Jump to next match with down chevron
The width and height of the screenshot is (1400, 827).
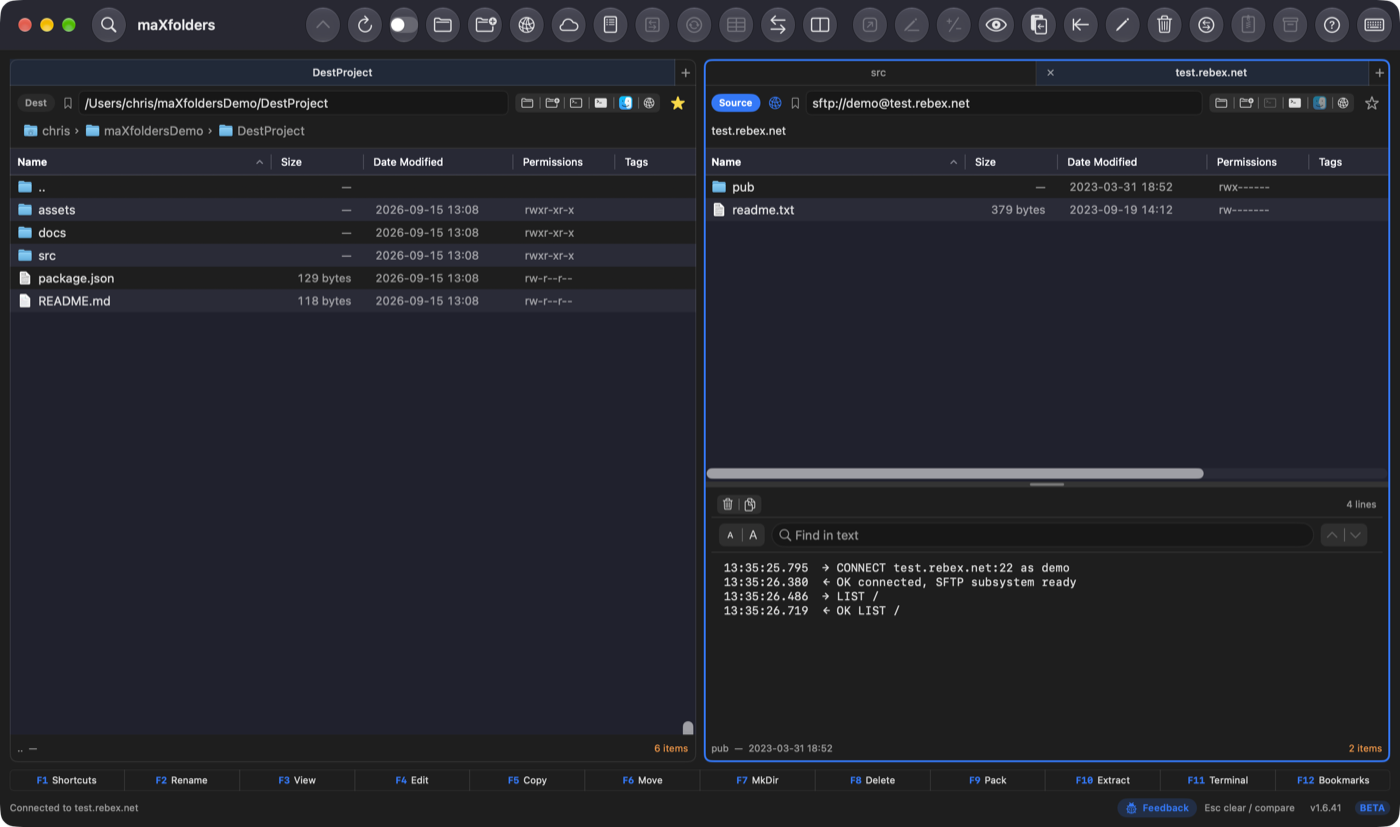tap(1356, 535)
